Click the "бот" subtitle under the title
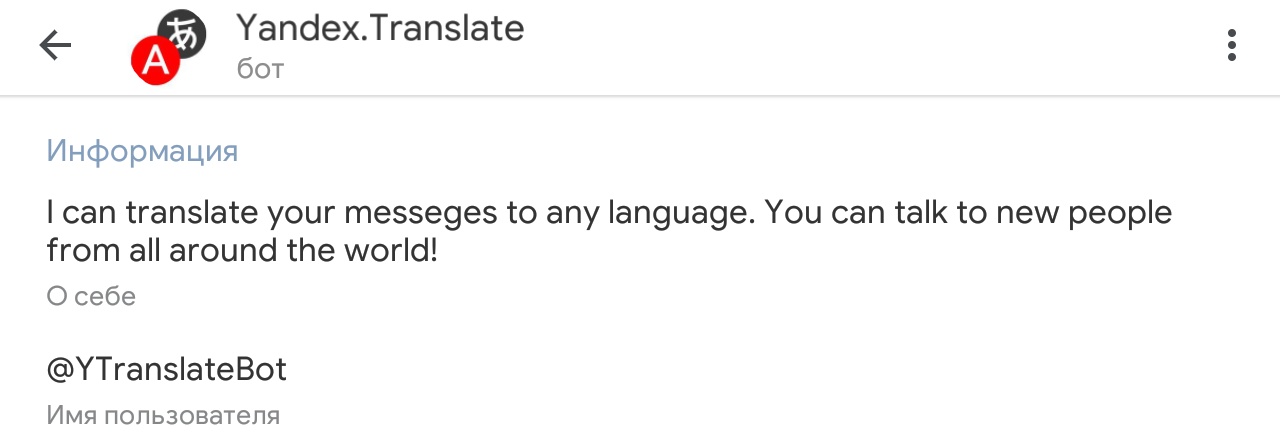 pyautogui.click(x=260, y=69)
